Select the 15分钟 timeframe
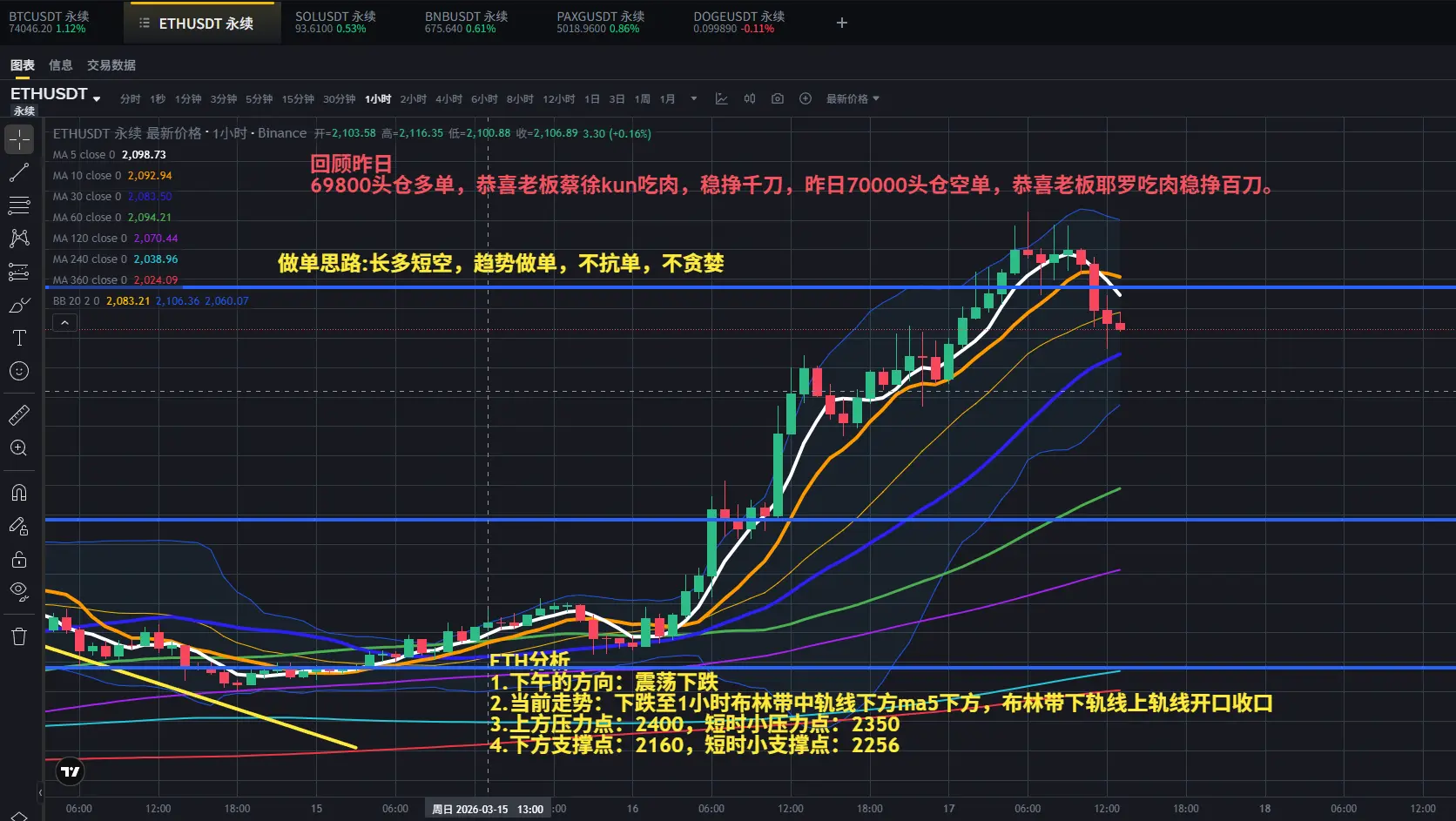 (298, 98)
